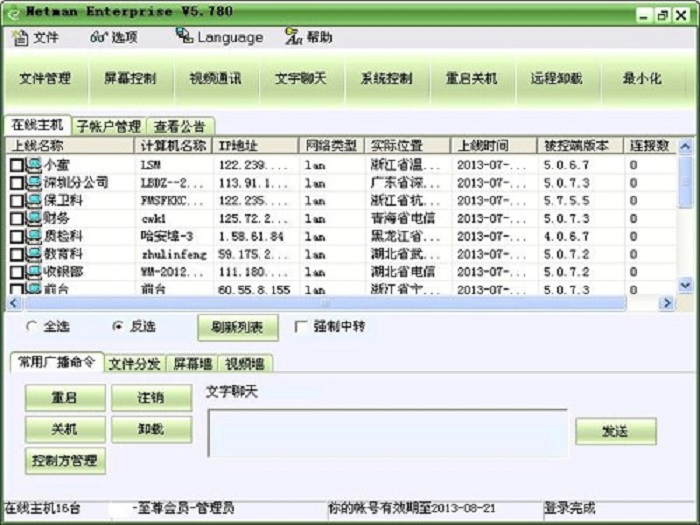Click computer icon beside 财务
Viewport: 700px width, 525px height.
point(33,219)
